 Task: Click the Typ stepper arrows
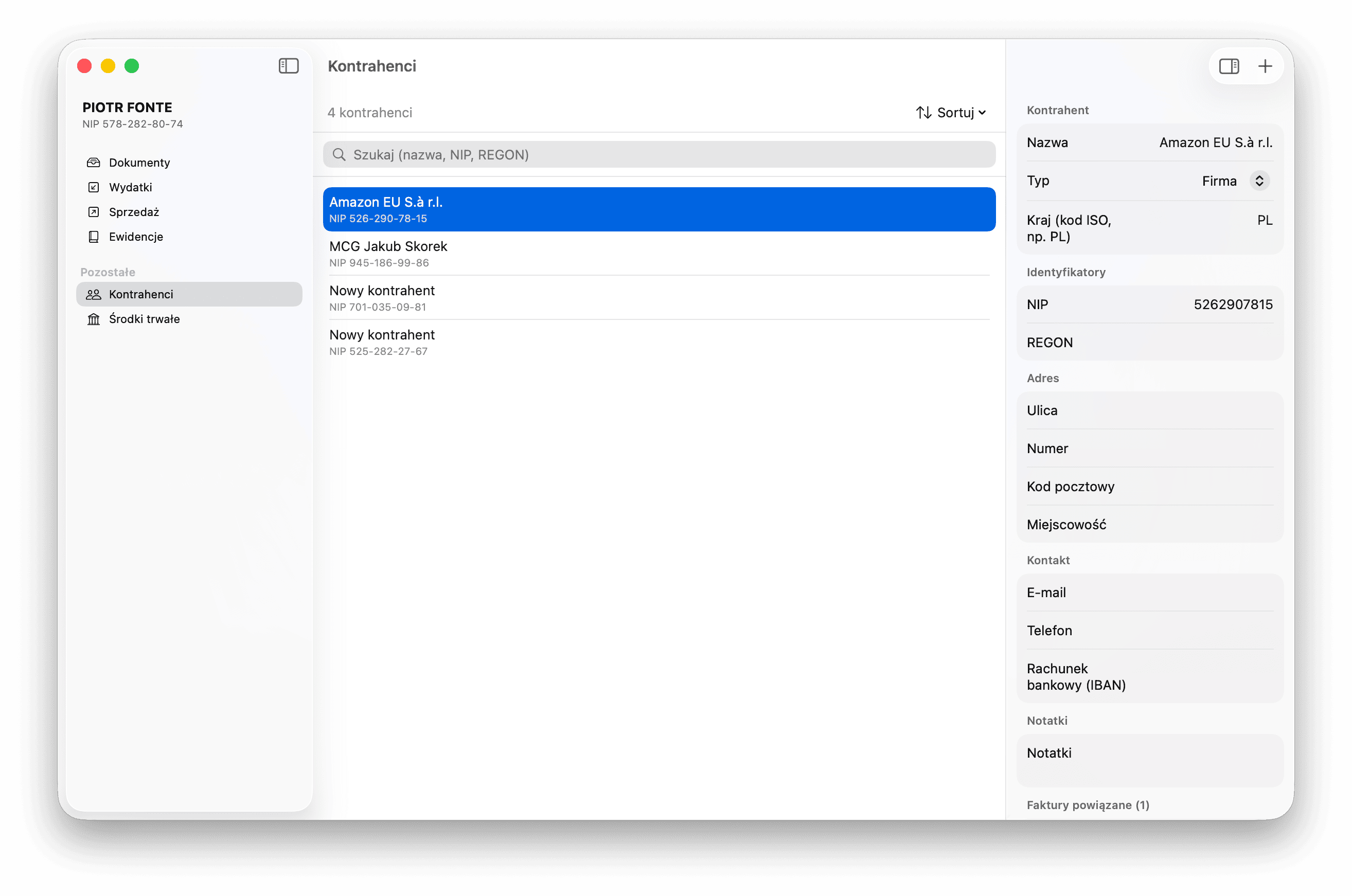click(x=1259, y=181)
